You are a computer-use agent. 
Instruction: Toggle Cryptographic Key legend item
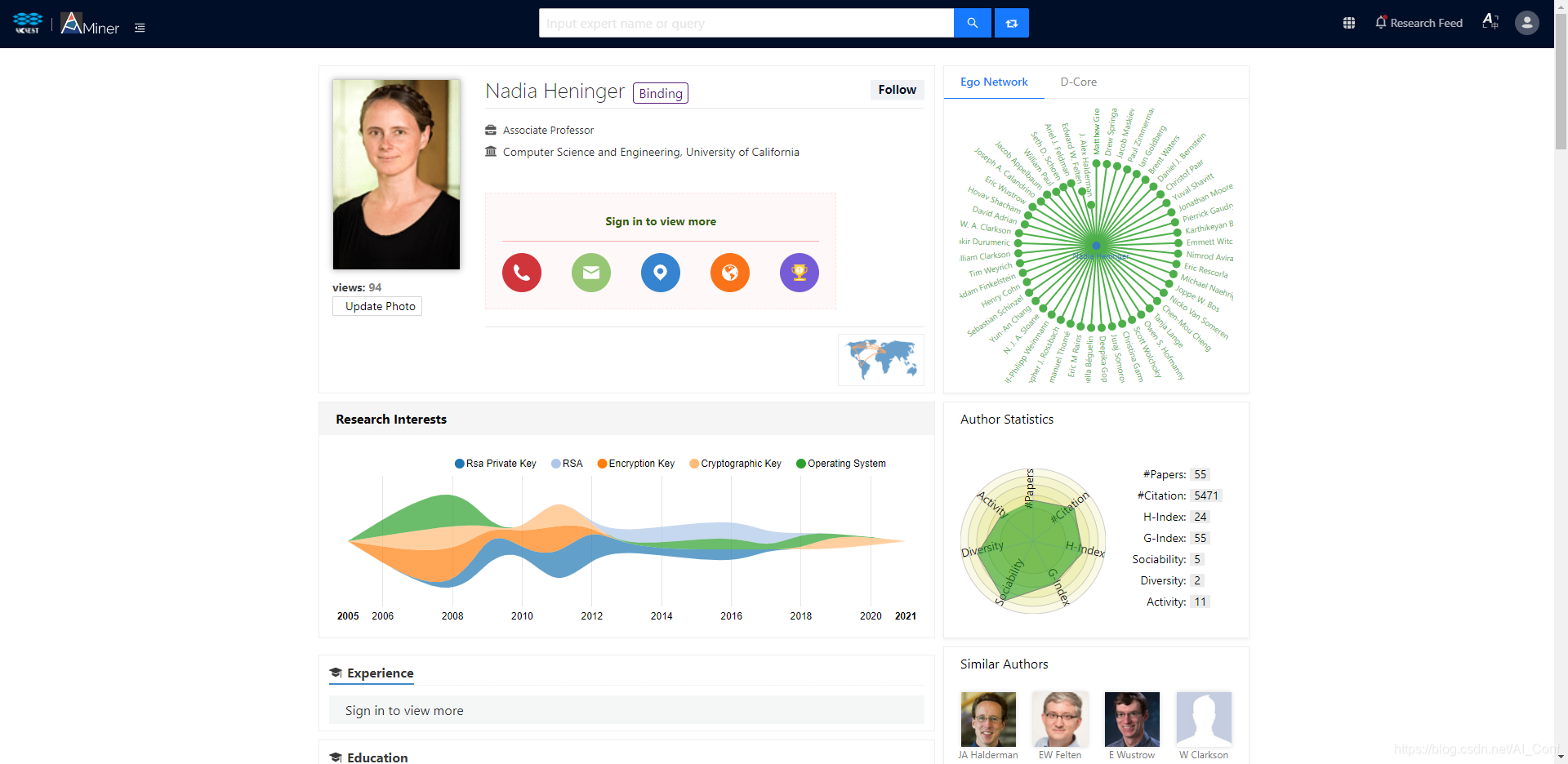pos(736,464)
